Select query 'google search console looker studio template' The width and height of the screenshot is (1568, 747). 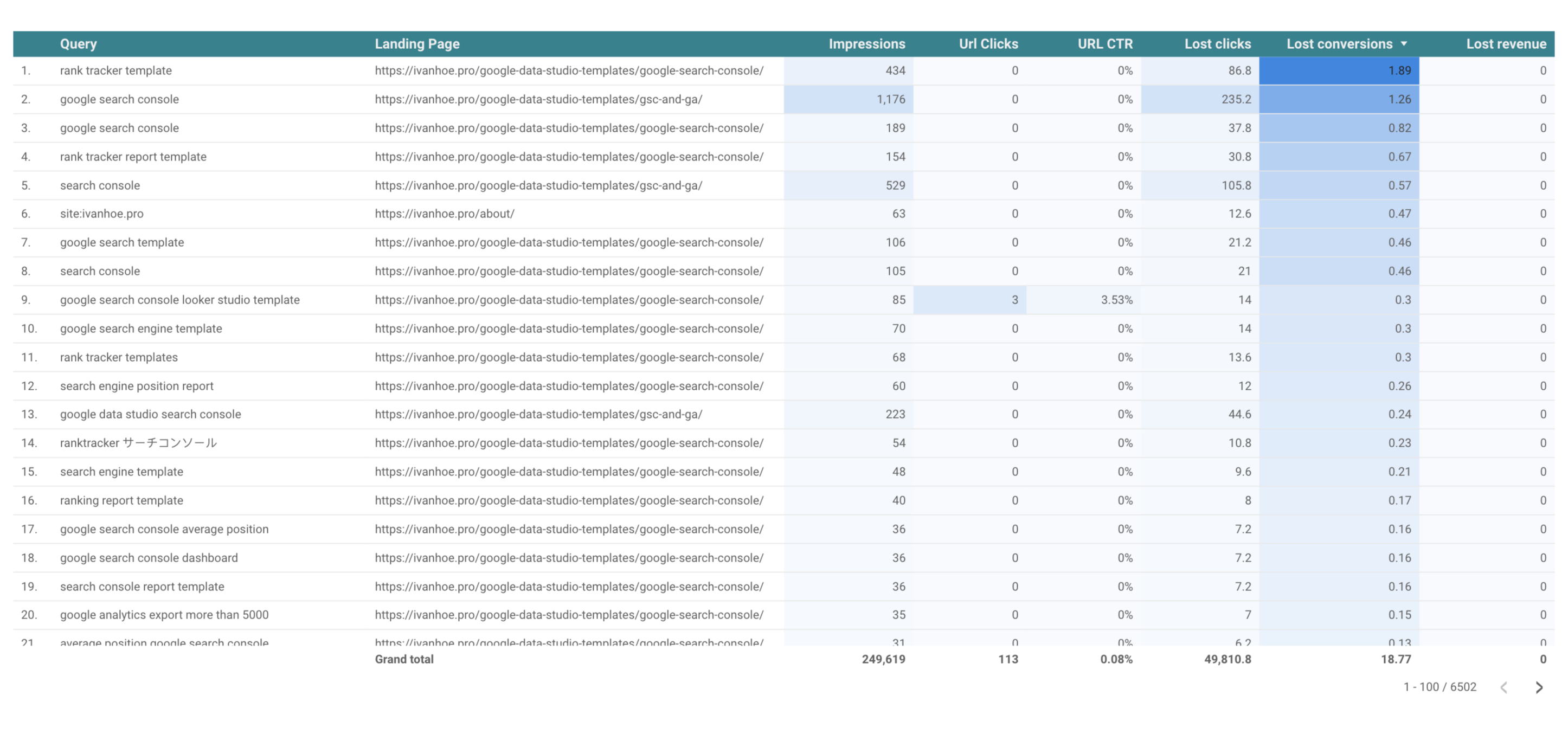179,300
